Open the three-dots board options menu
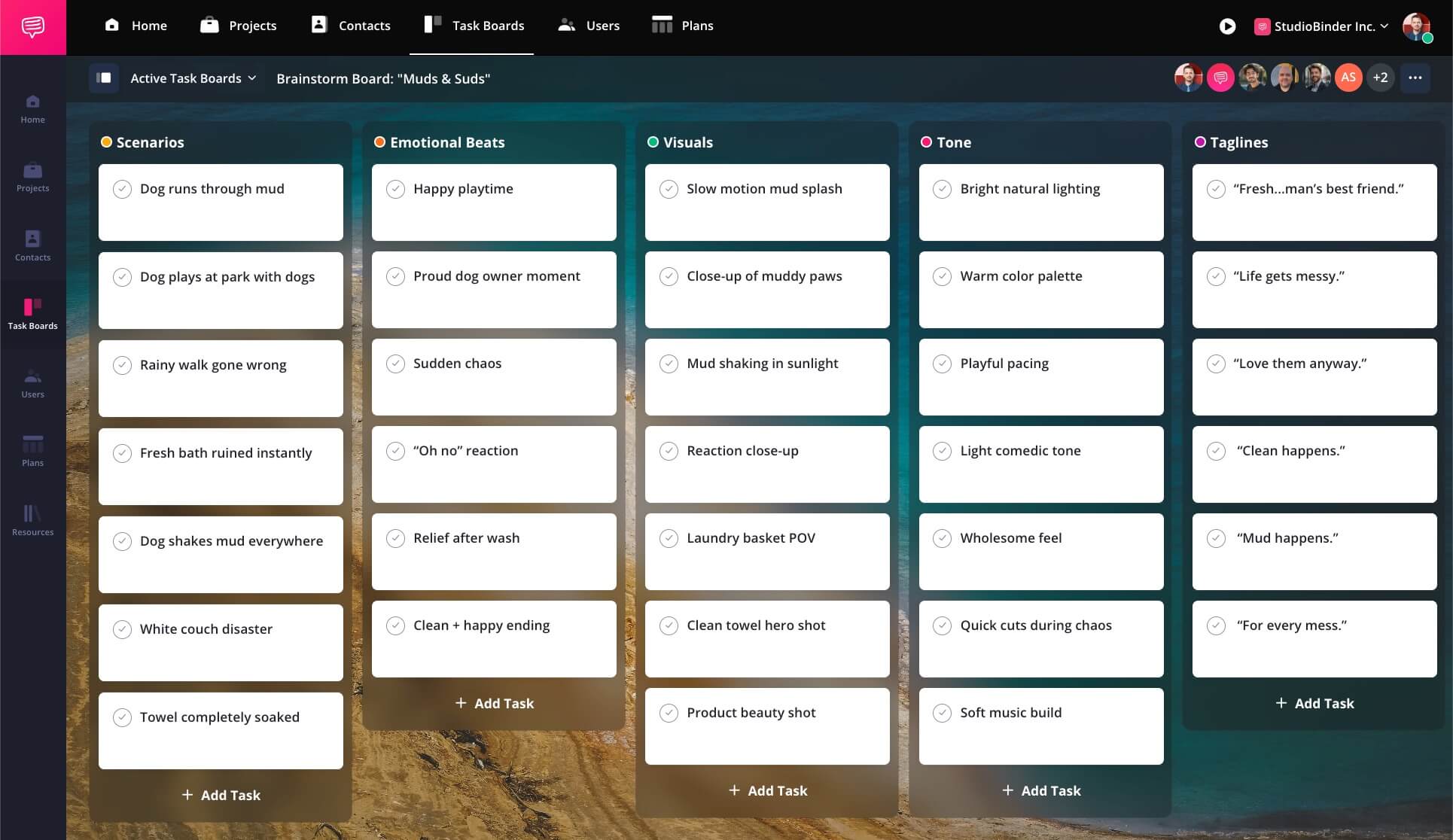Screen dimensions: 1453x840 coord(1415,78)
